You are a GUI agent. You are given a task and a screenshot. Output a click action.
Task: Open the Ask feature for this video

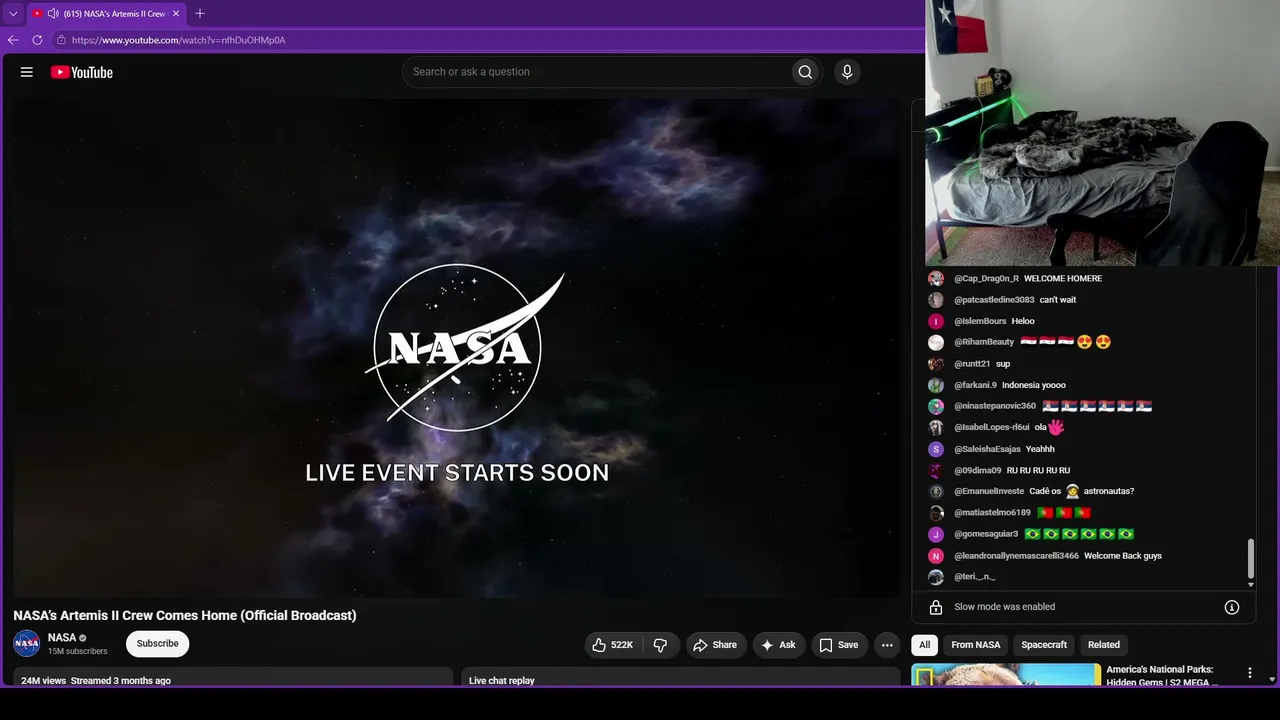pyautogui.click(x=778, y=645)
